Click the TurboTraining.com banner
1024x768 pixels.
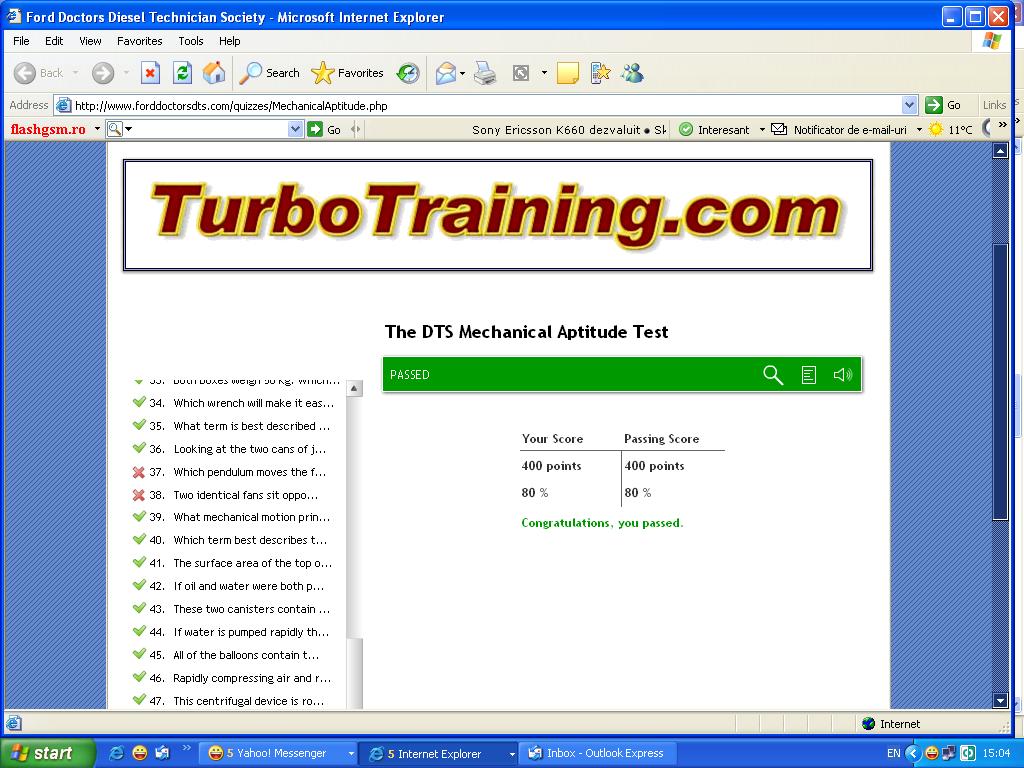[498, 214]
